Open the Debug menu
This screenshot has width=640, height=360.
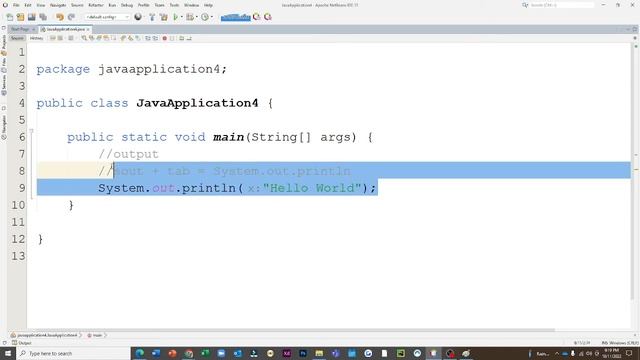tap(127, 5)
